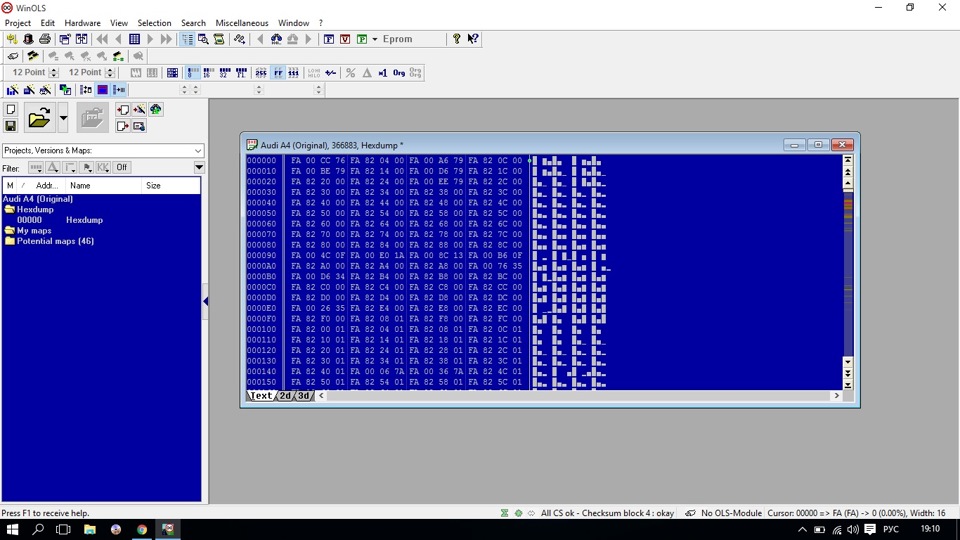Go to next map with right arrow
Viewport: 960px width, 540px height.
pos(150,39)
